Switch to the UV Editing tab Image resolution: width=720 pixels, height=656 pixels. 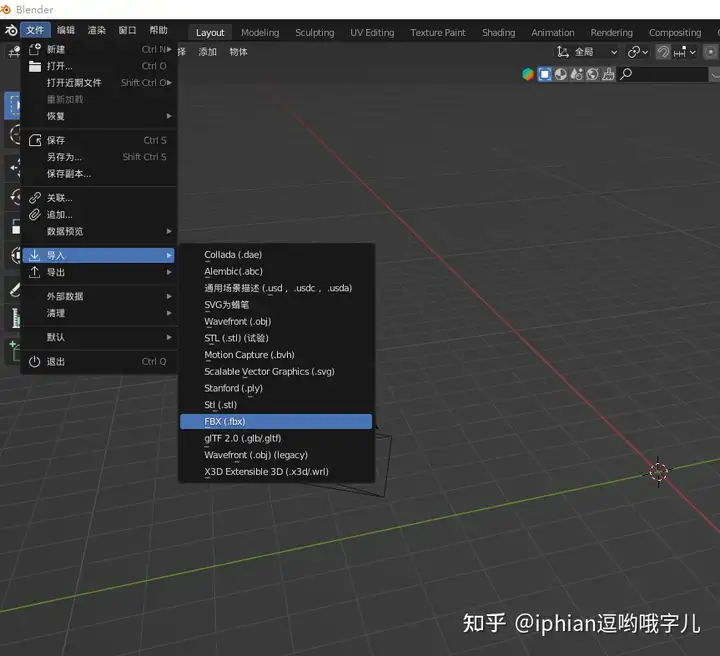[x=372, y=33]
